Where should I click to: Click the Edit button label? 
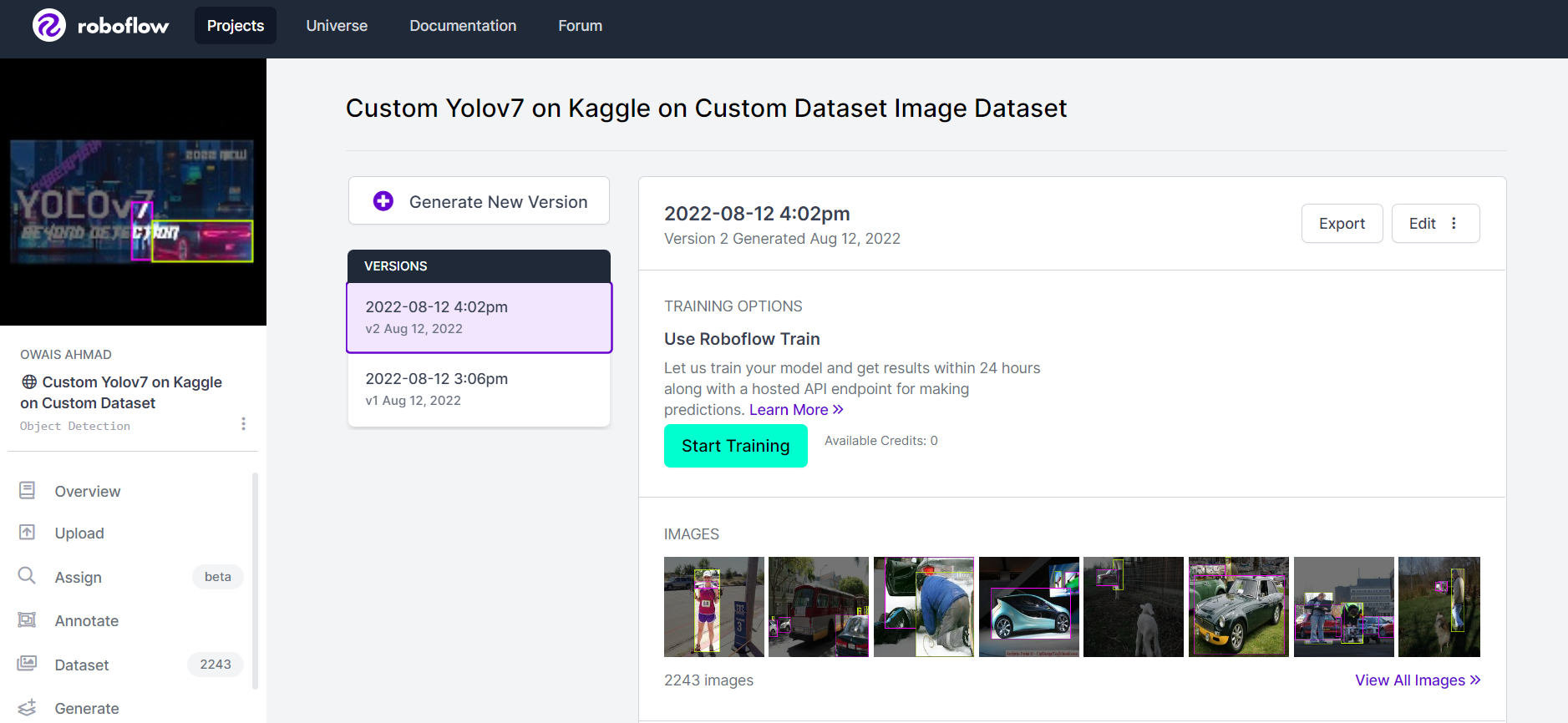click(x=1422, y=223)
